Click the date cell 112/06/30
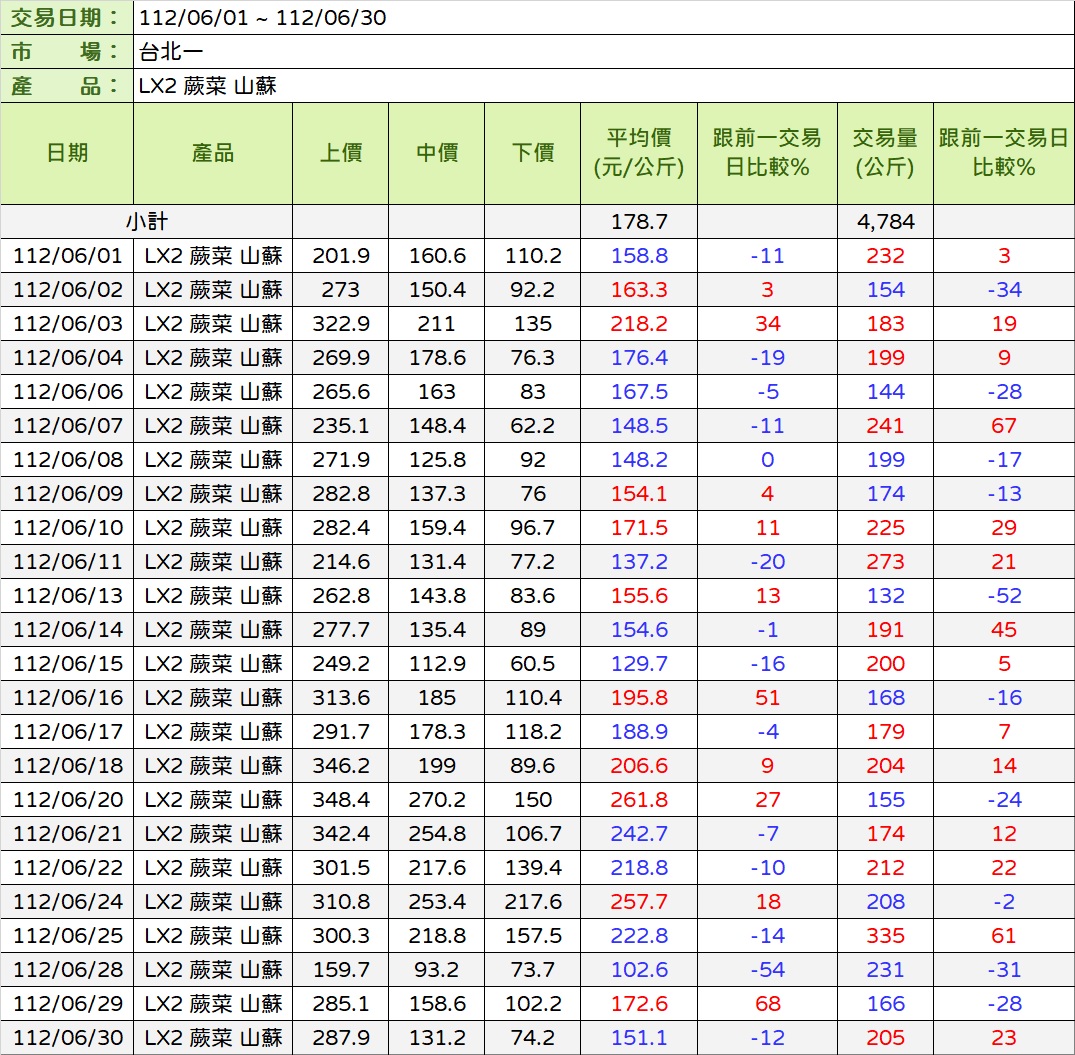1075x1055 pixels. coord(67,1038)
